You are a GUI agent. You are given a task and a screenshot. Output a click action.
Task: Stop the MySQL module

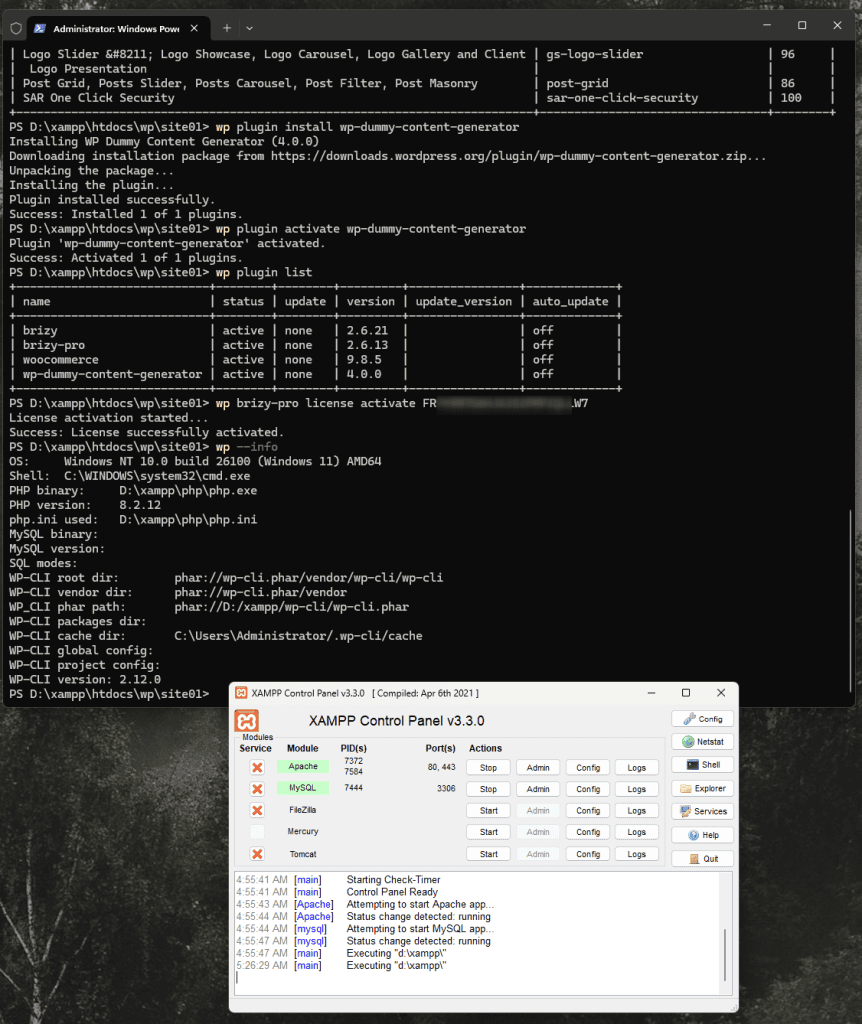(488, 789)
